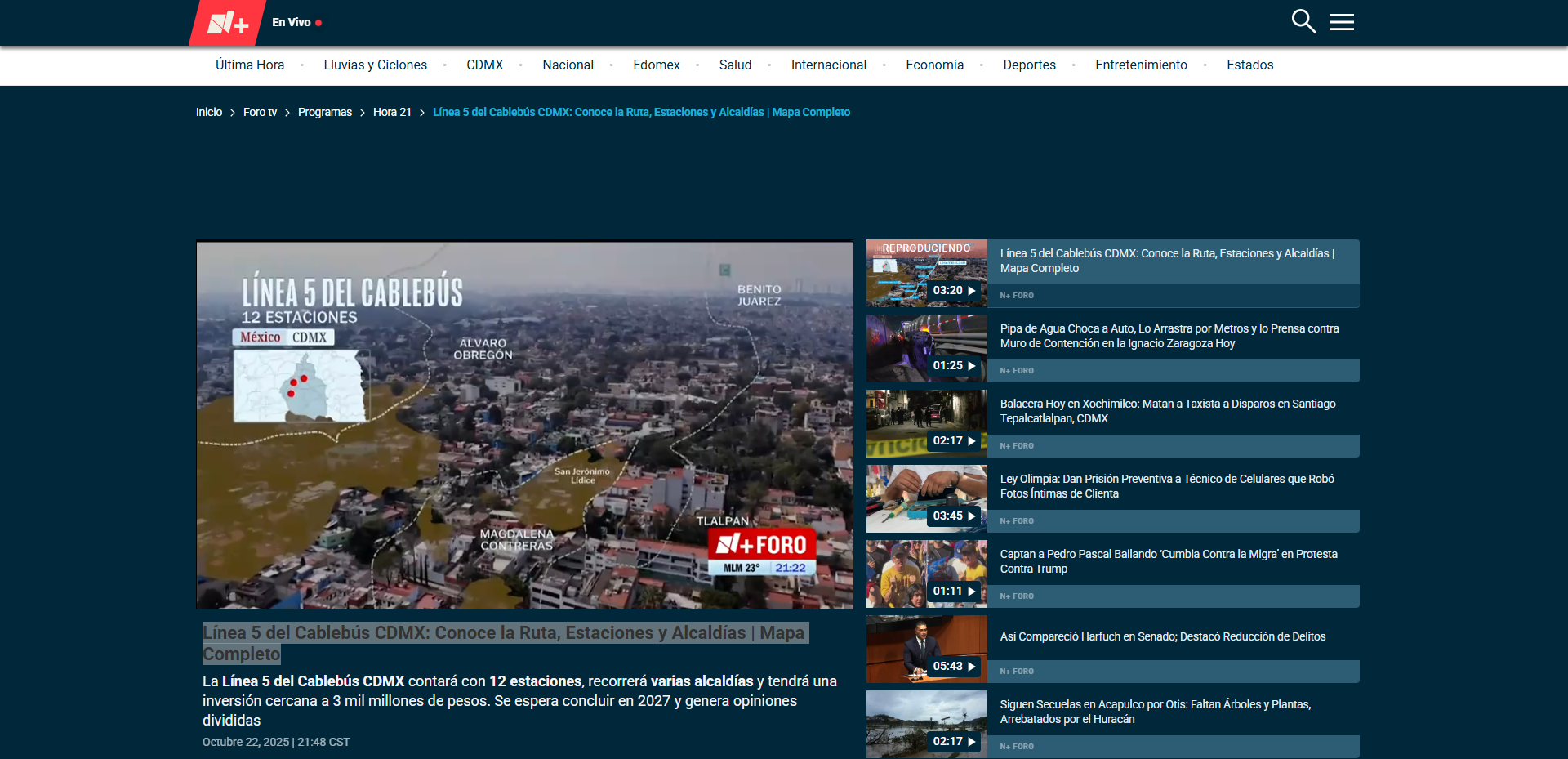Open Captan a Pedro Pascal Bailando story
The width and height of the screenshot is (1568, 759).
[1169, 561]
